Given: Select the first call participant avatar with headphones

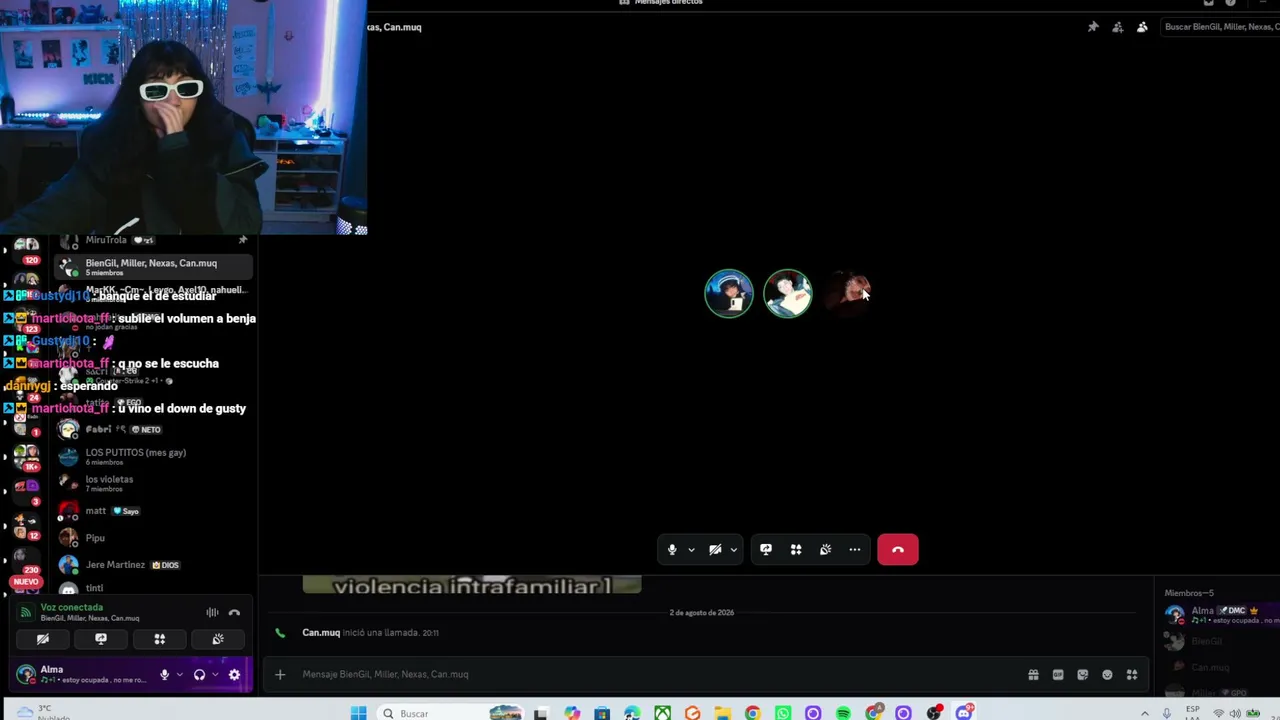Looking at the screenshot, I should point(729,293).
